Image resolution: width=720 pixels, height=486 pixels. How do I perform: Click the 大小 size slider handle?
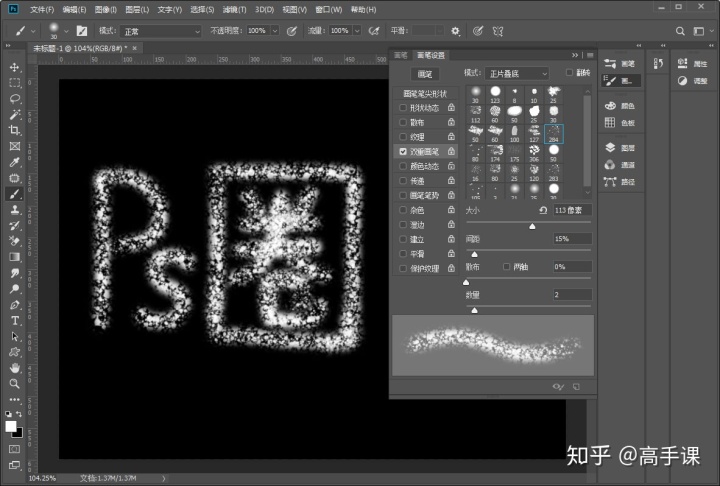pos(532,226)
